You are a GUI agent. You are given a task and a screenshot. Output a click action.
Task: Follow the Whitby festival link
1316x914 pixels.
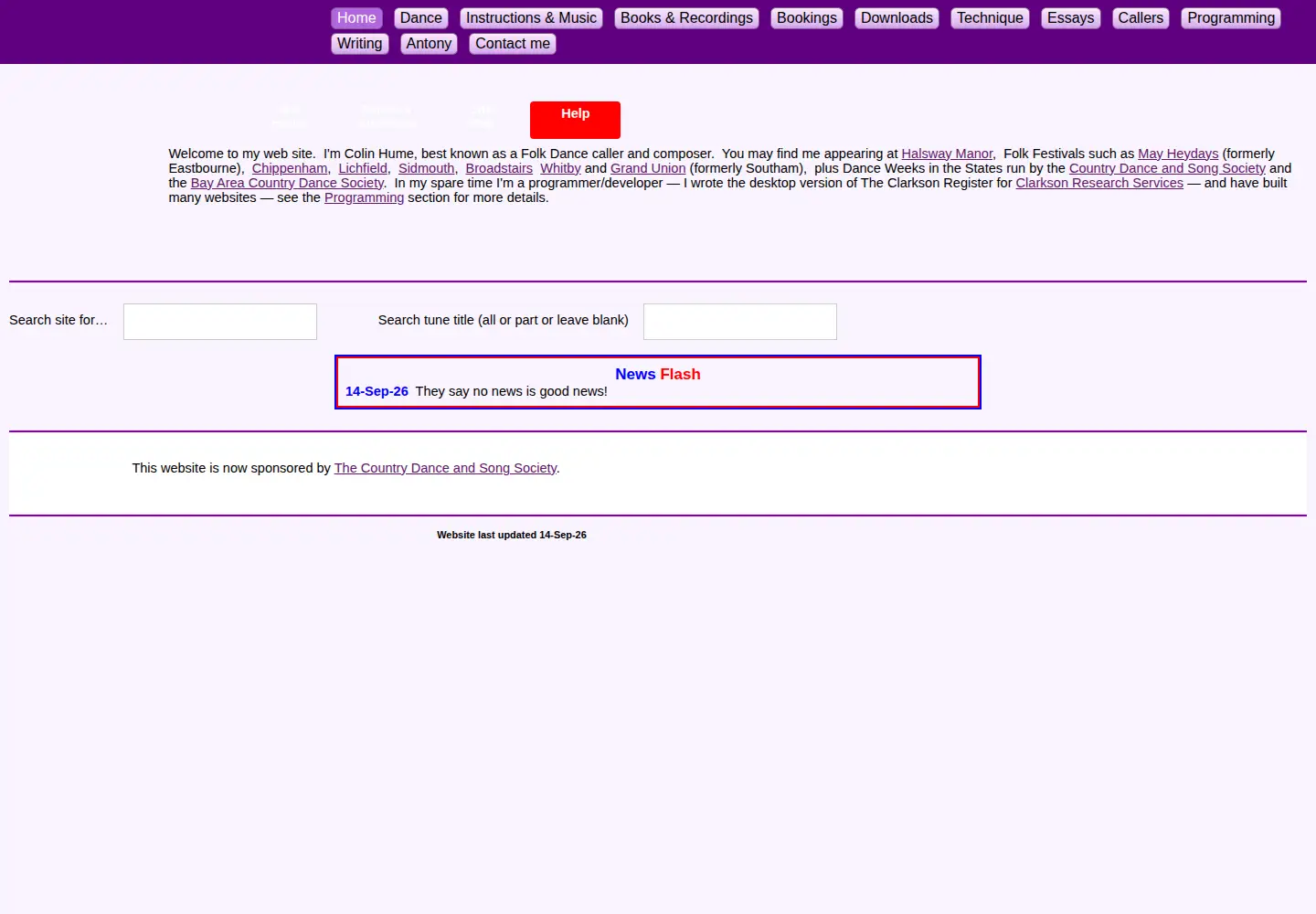(x=560, y=168)
